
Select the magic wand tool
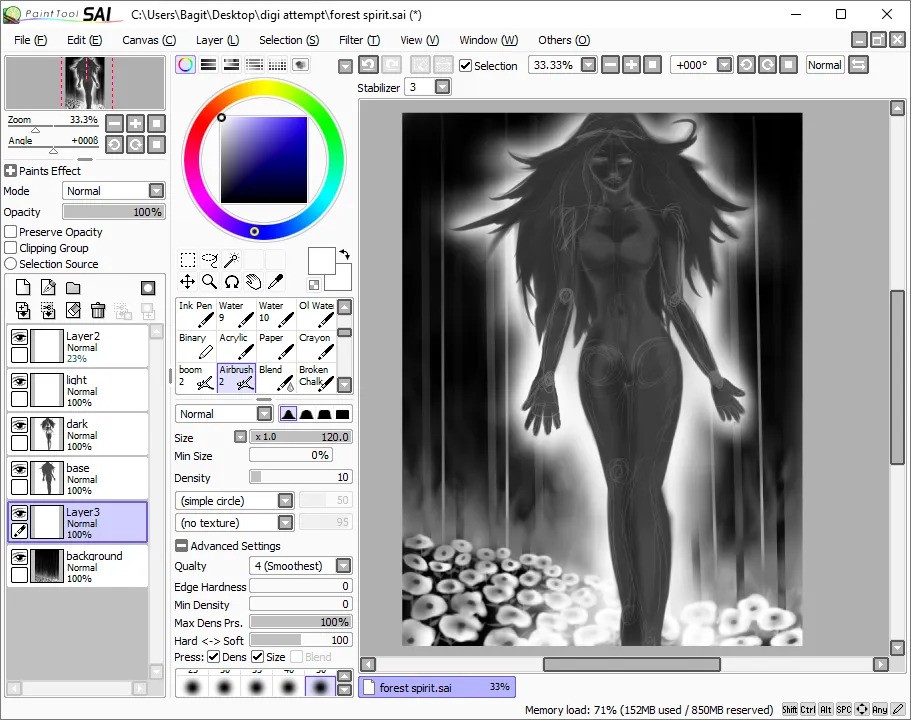[x=232, y=259]
